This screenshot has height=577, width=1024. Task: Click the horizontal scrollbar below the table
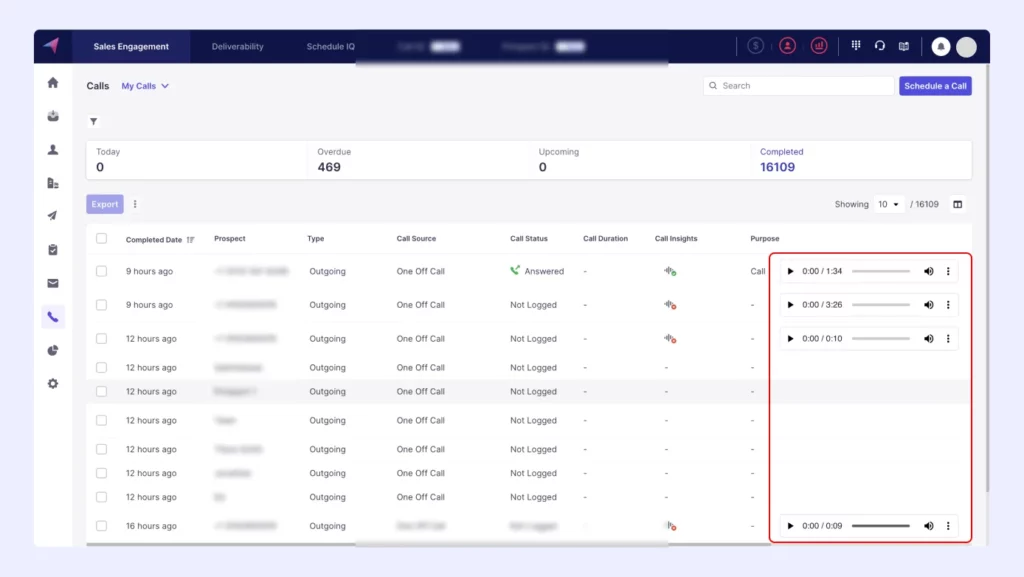428,544
